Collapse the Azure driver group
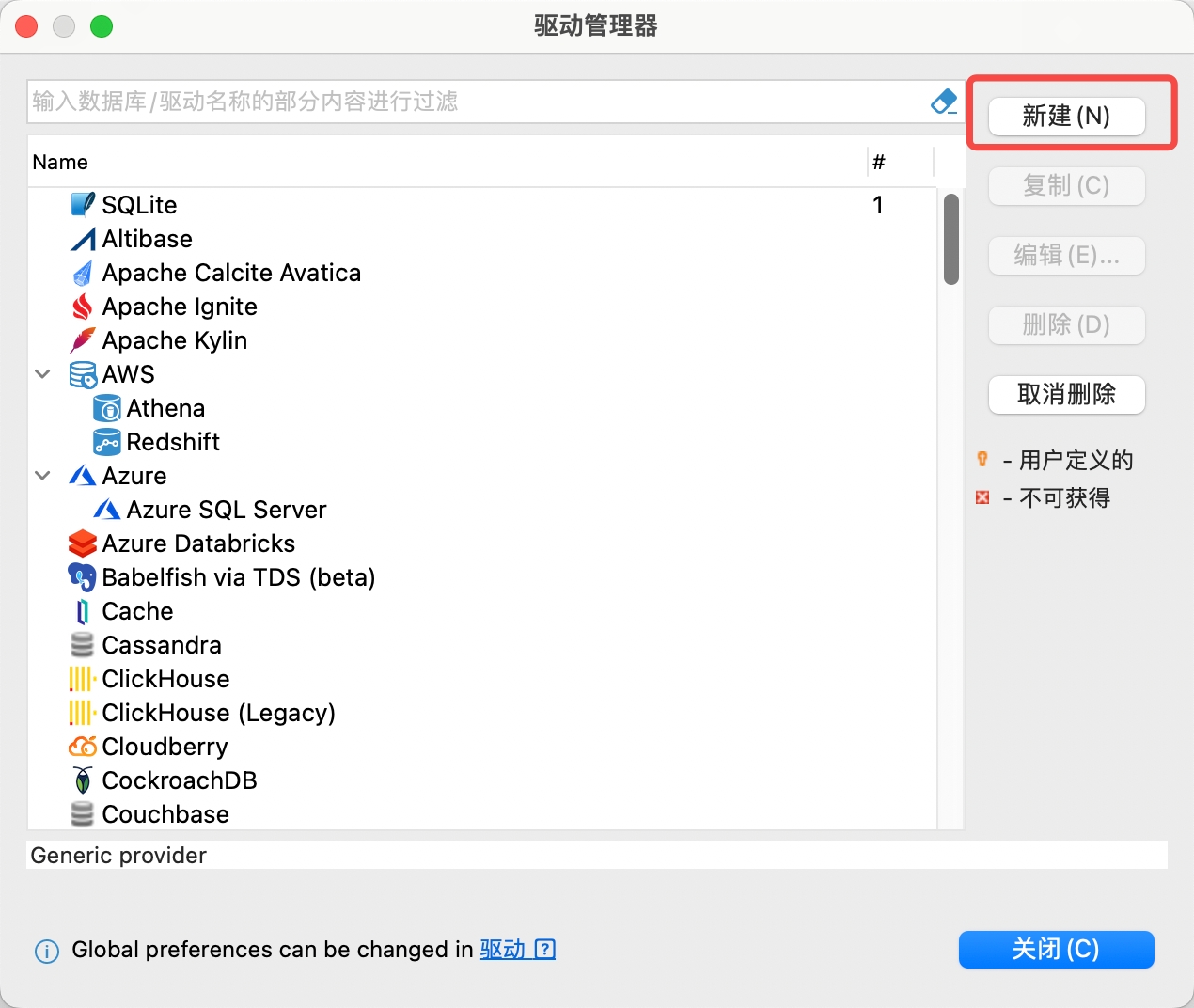Screen dimensions: 1194x1008 41,475
